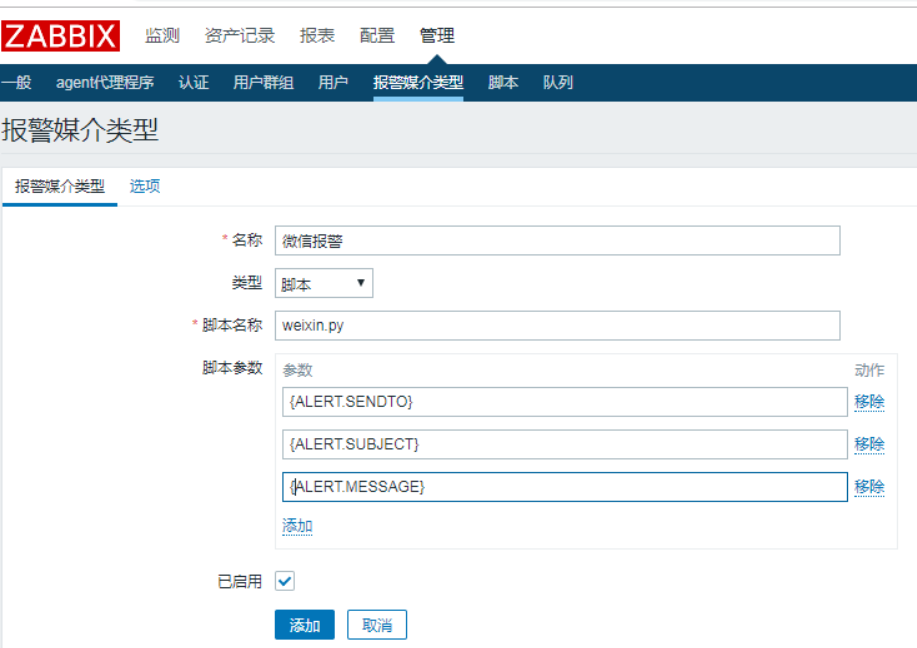Click the 取消 button
The image size is (917, 648).
coord(377,625)
